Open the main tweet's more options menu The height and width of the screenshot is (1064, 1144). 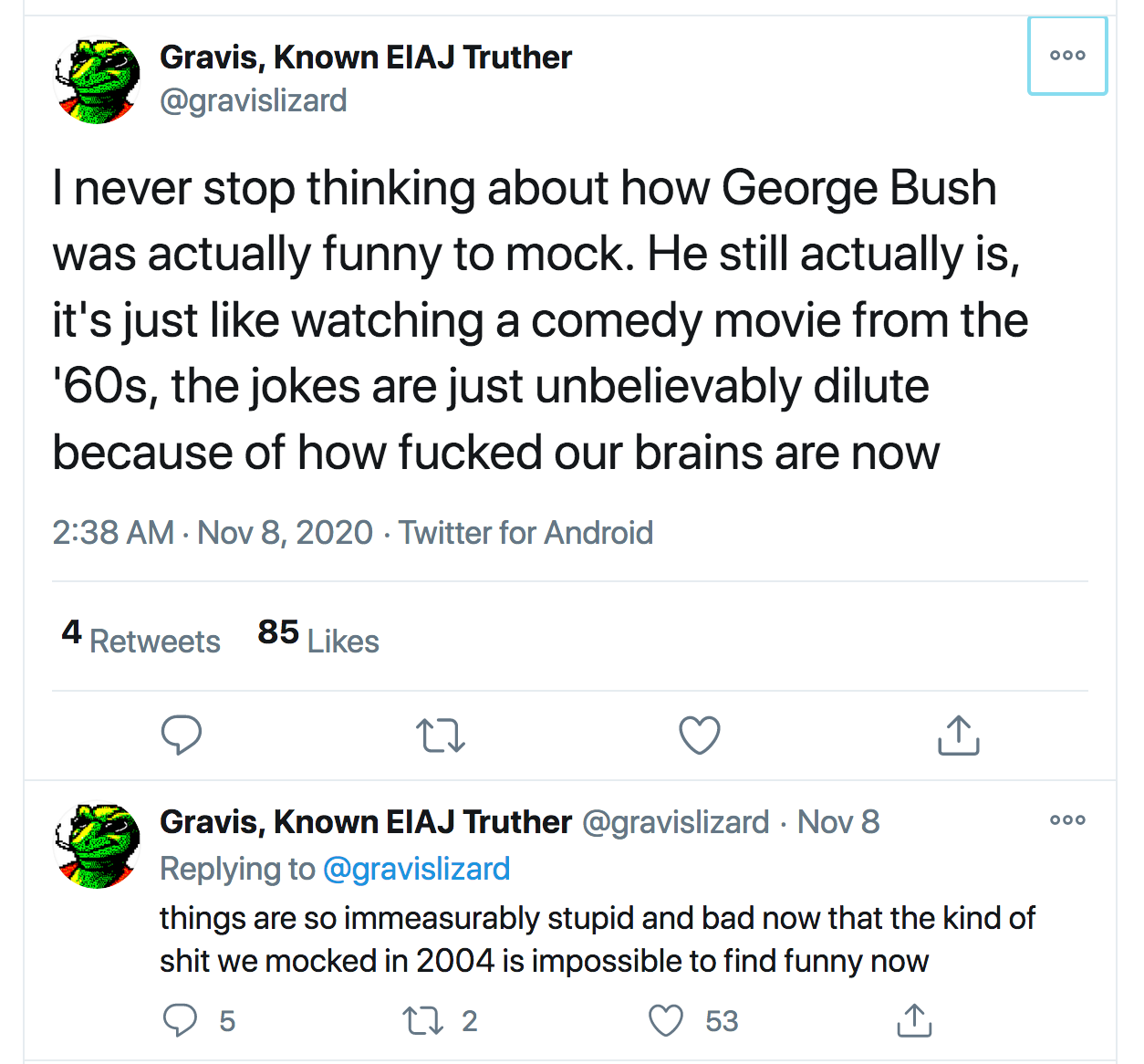(x=1067, y=56)
